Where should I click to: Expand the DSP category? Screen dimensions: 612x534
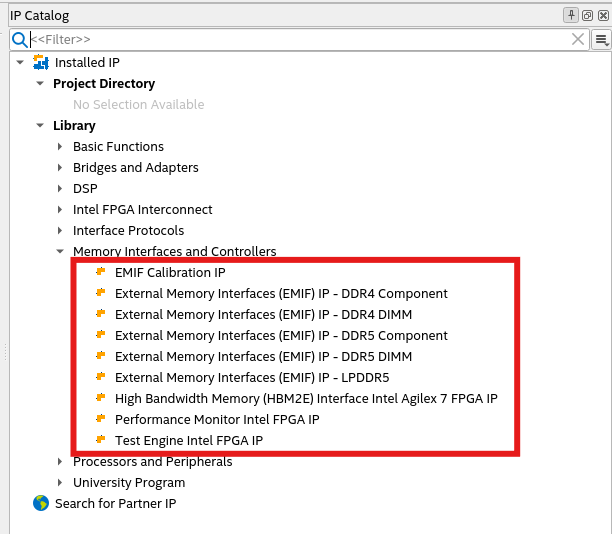[x=60, y=189]
